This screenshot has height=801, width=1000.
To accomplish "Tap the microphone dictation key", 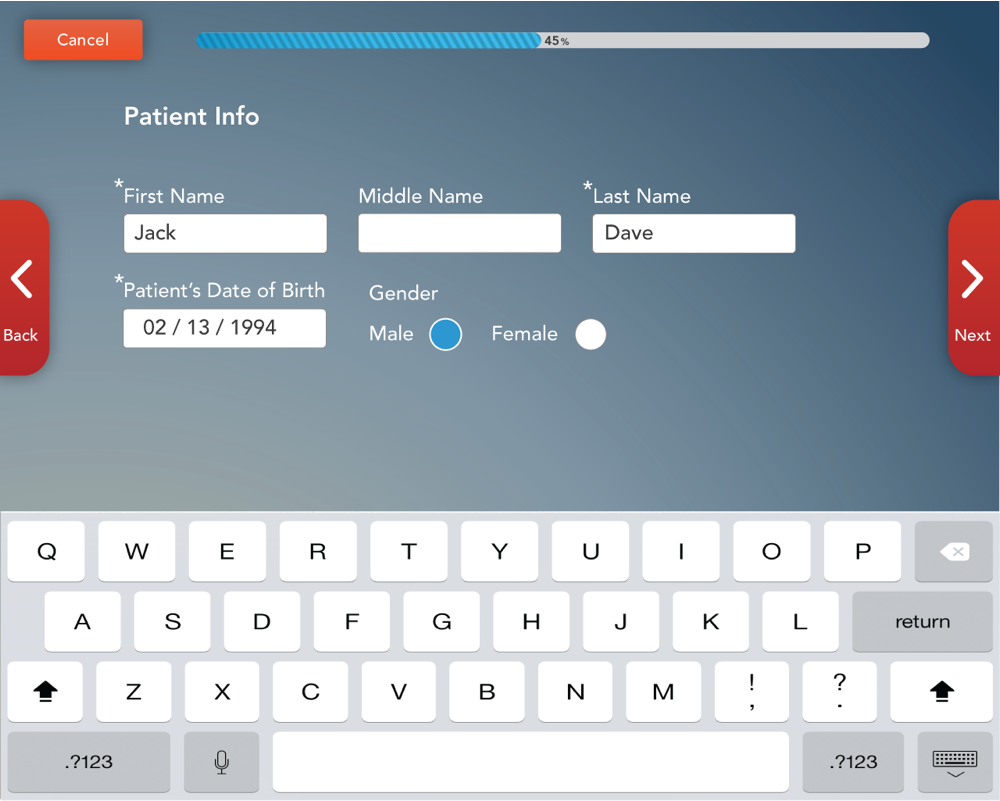I will pyautogui.click(x=221, y=762).
